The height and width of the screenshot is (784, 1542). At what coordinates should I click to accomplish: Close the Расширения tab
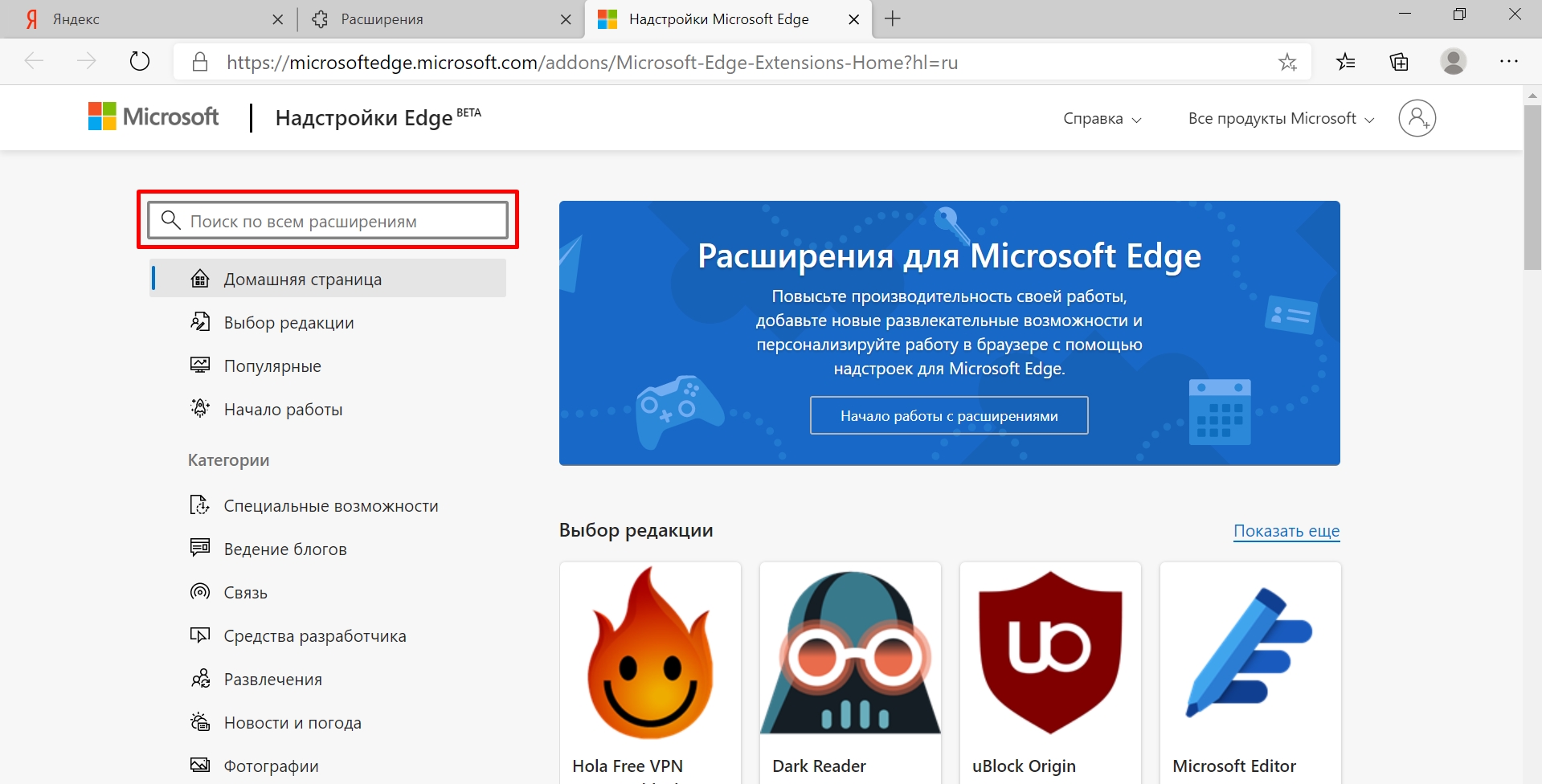(x=566, y=19)
